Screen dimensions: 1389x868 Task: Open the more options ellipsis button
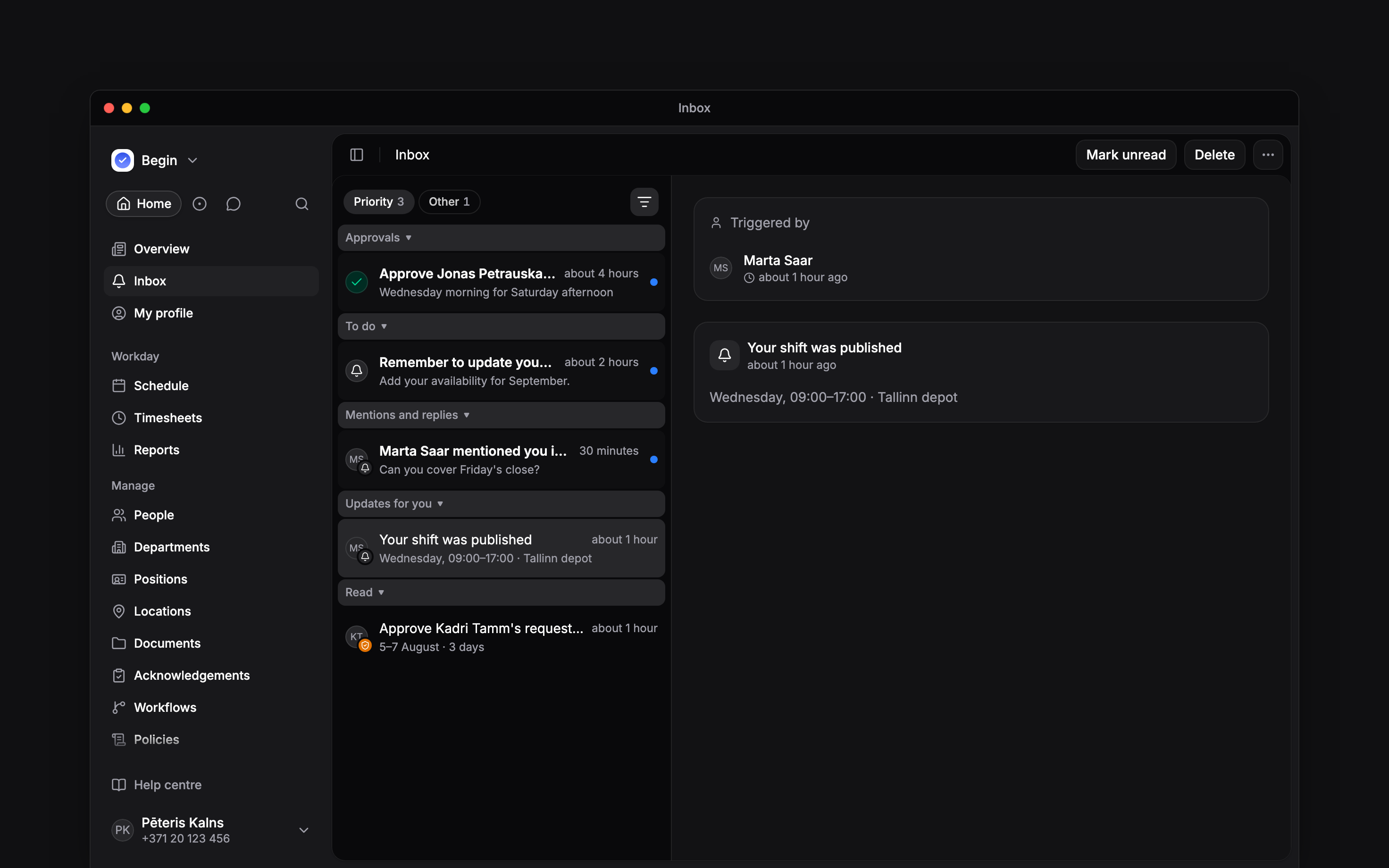click(1268, 155)
